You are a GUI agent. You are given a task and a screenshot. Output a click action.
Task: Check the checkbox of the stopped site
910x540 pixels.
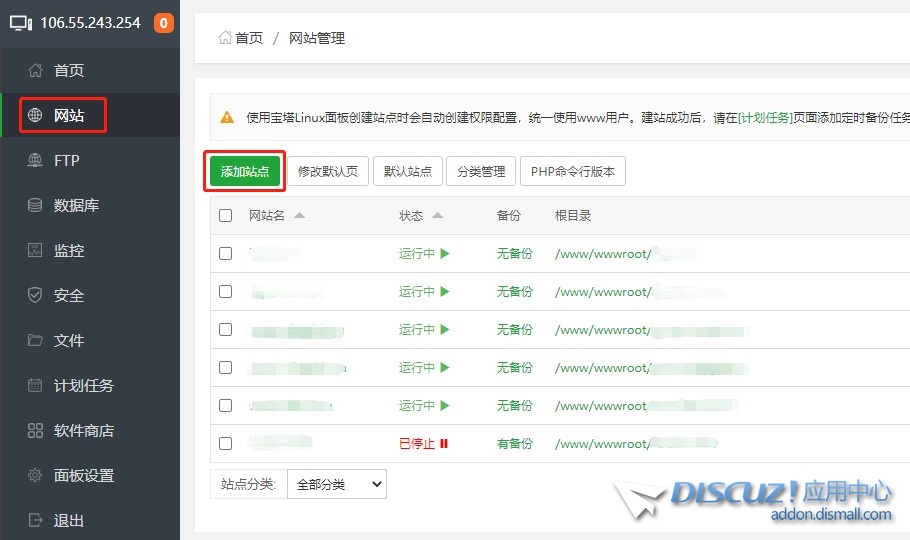click(x=225, y=443)
